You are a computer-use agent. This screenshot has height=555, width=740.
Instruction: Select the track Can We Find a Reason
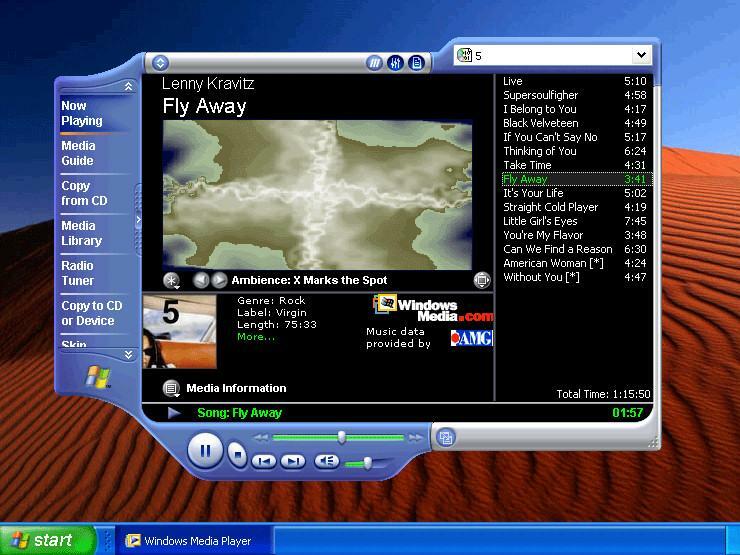pos(575,249)
